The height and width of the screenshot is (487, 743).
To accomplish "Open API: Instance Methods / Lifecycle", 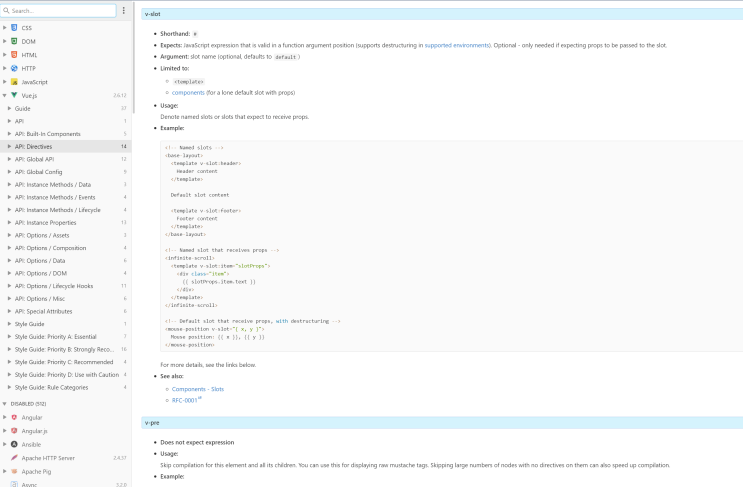I will [x=66, y=210].
